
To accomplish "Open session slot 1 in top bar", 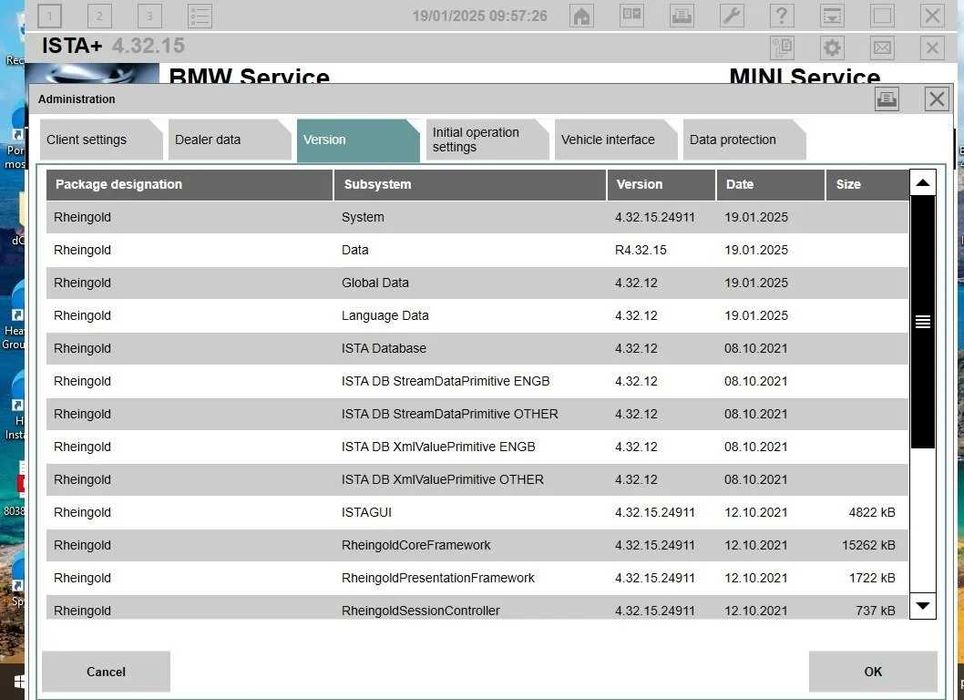I will [49, 16].
